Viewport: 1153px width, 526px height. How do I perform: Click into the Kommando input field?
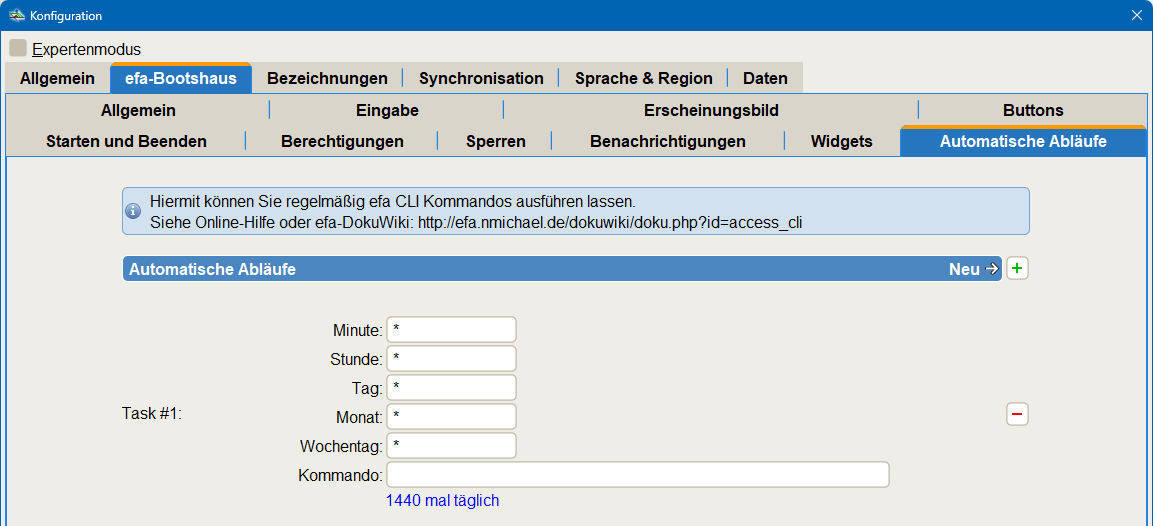pyautogui.click(x=637, y=475)
